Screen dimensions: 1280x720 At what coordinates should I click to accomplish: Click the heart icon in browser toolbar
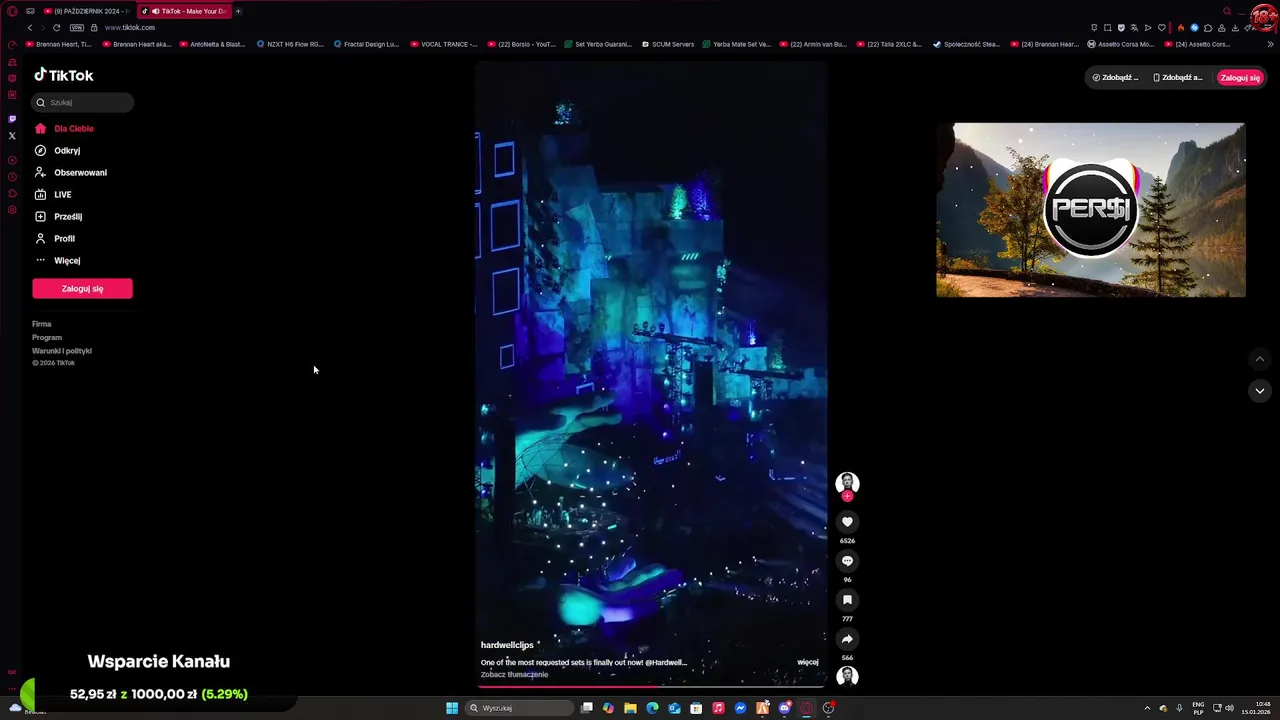coord(1161,28)
